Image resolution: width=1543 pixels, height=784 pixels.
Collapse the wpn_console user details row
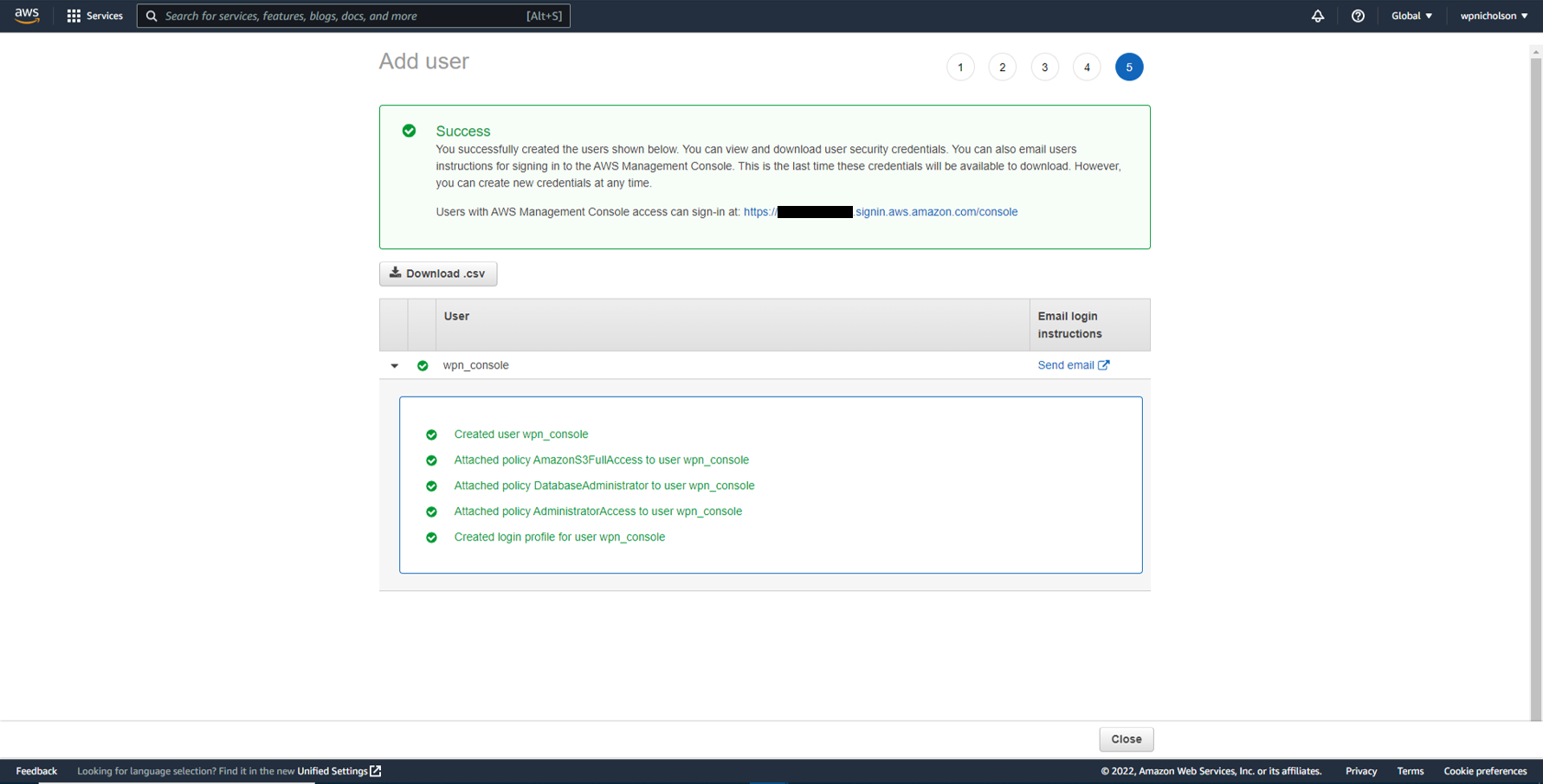click(395, 365)
